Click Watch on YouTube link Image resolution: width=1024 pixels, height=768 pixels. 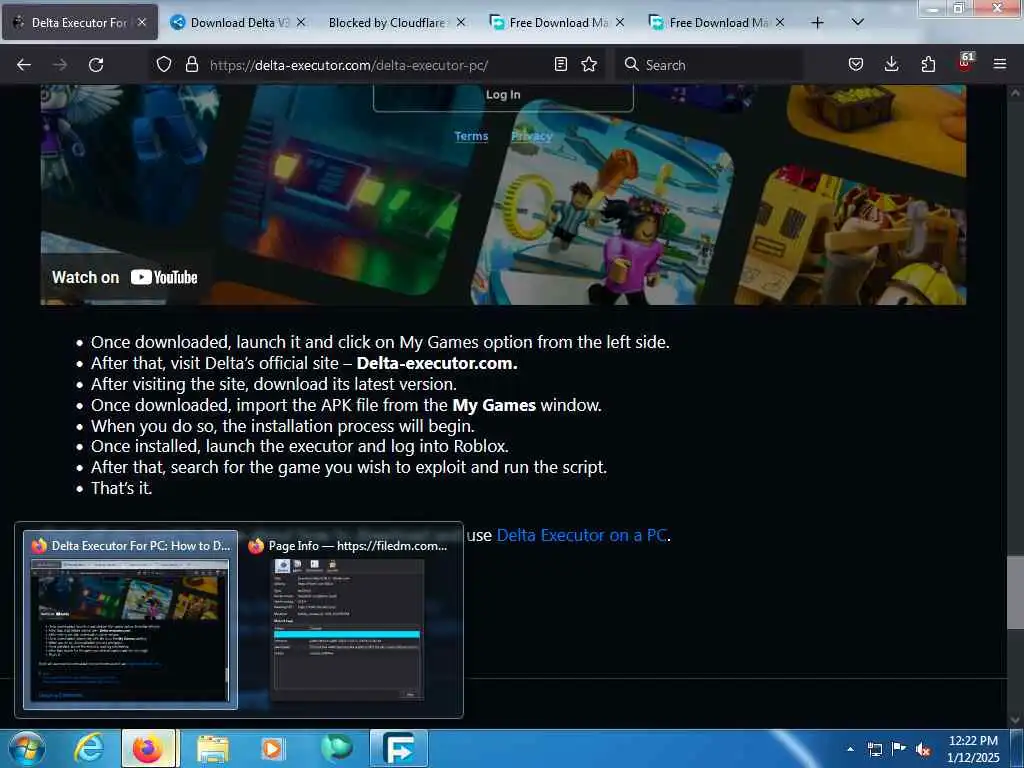click(x=125, y=278)
